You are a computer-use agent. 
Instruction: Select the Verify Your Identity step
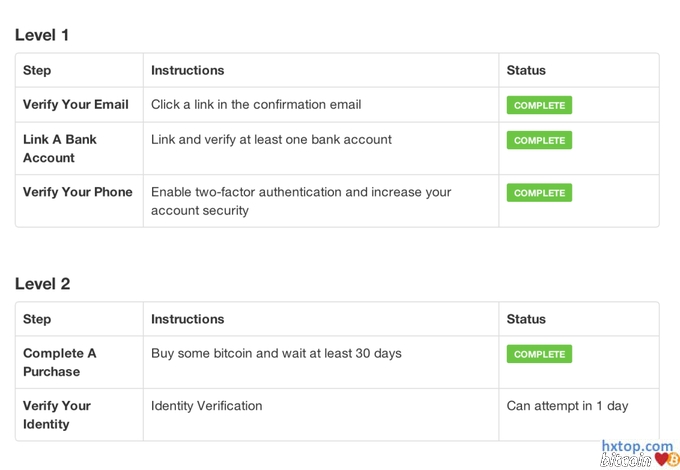click(x=57, y=415)
